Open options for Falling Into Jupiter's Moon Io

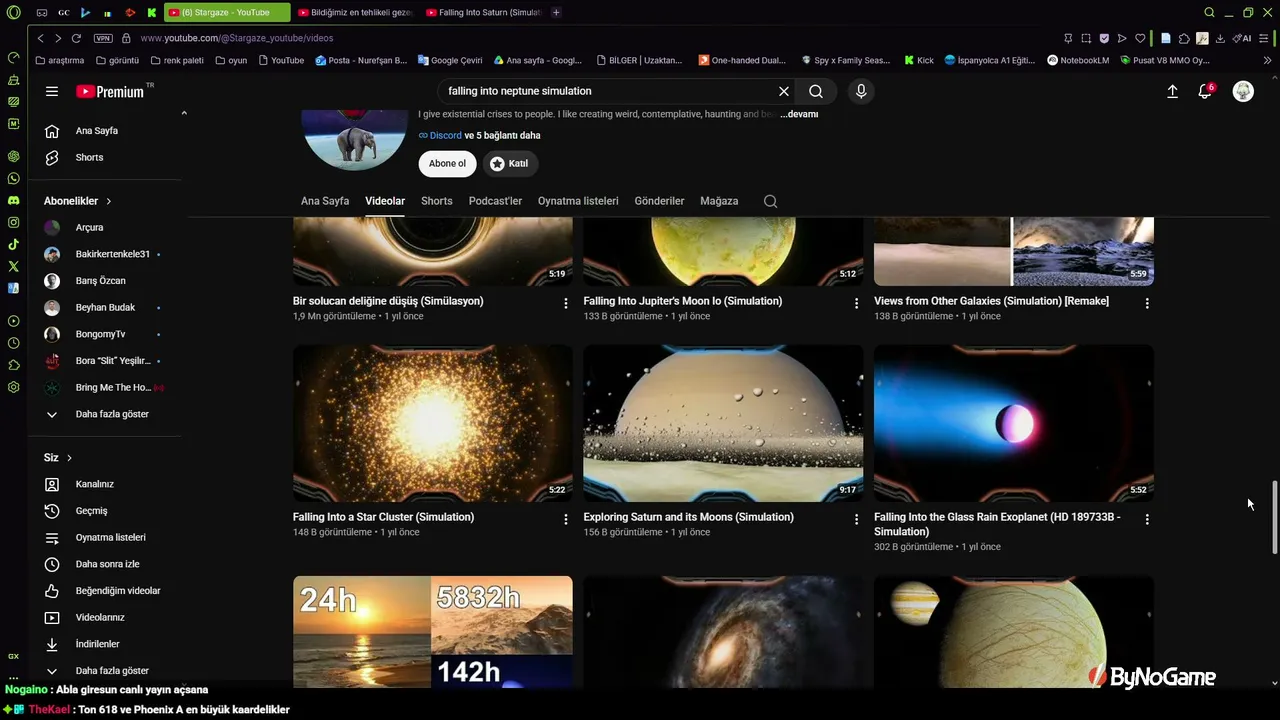tap(856, 303)
